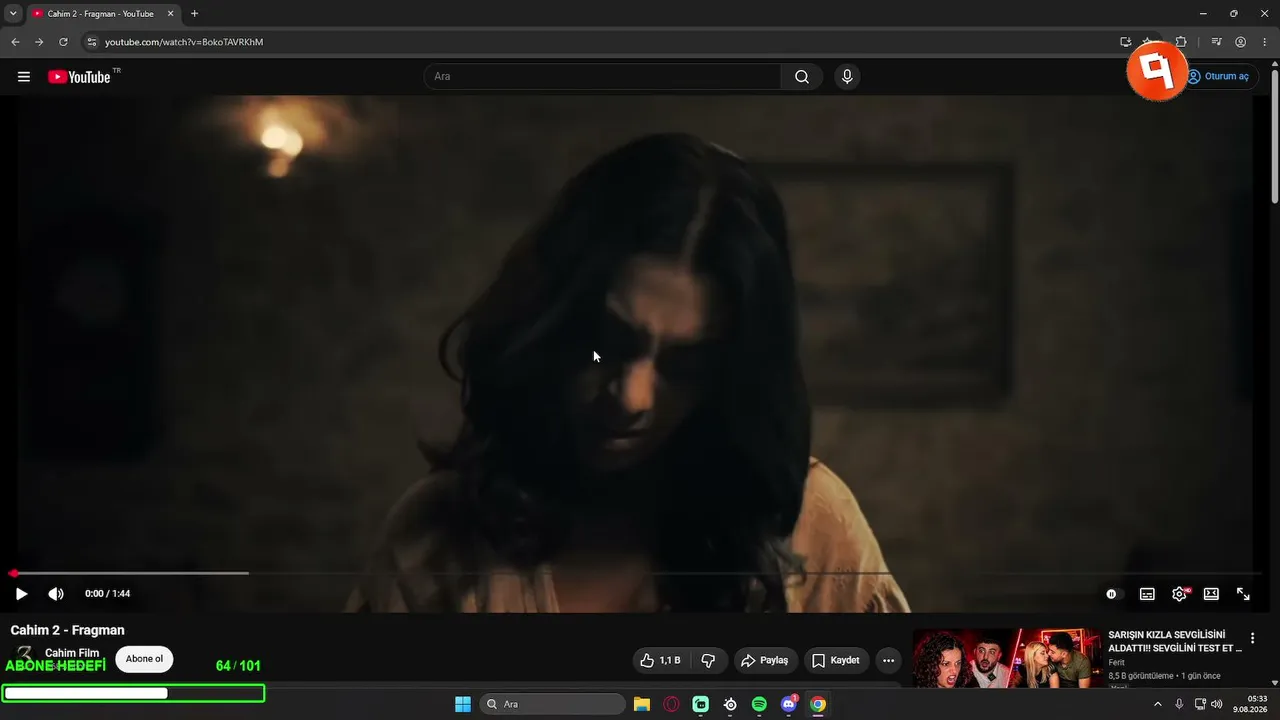Open Discord from the taskbar
This screenshot has height=720, width=1280.
788,704
